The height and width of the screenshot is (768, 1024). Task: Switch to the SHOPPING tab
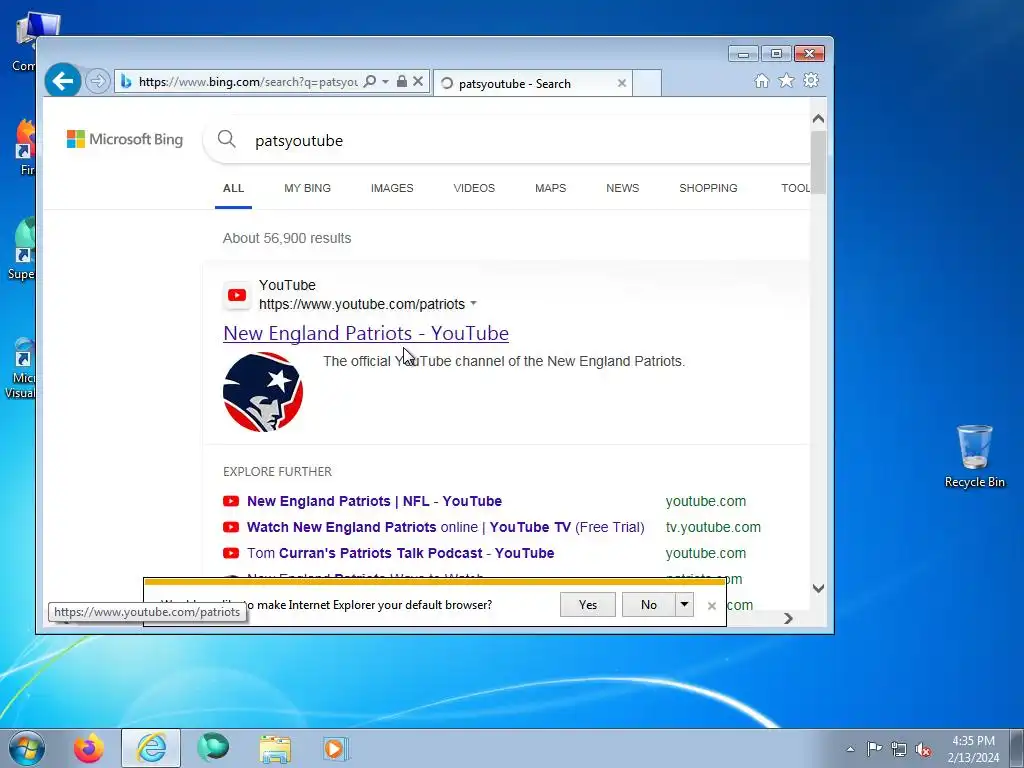tap(708, 188)
